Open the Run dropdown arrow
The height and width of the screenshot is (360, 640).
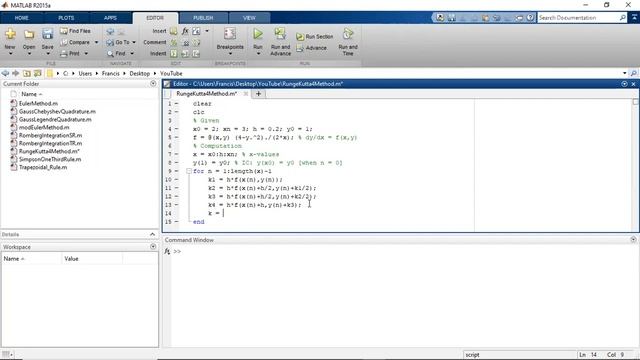tap(258, 54)
